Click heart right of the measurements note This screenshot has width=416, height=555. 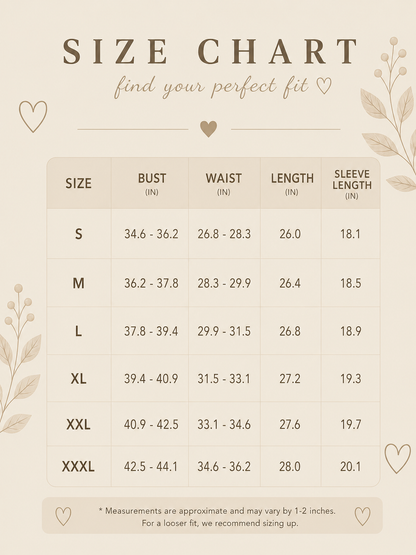click(363, 516)
